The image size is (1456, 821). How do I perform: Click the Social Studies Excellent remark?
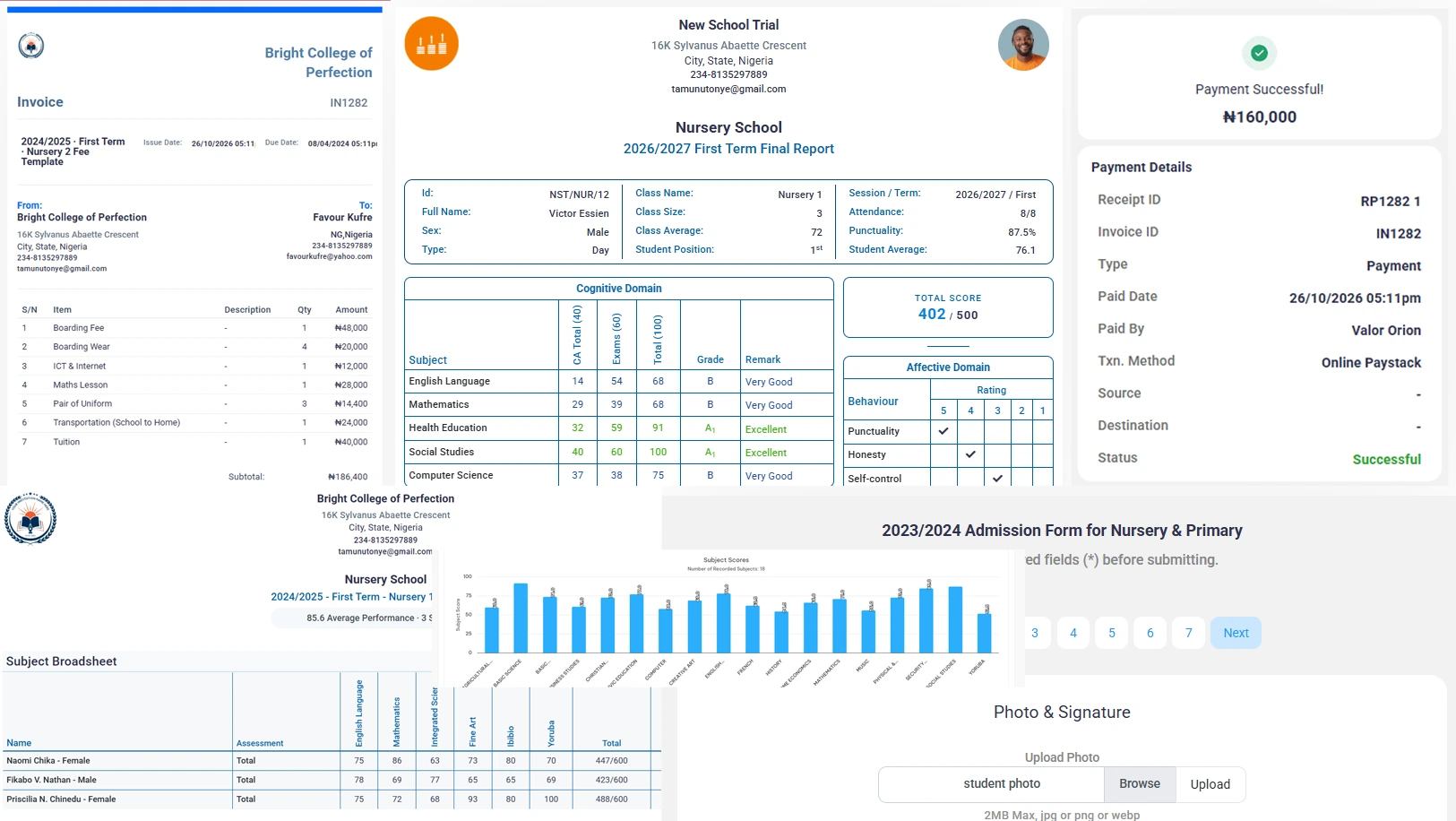pyautogui.click(x=766, y=453)
